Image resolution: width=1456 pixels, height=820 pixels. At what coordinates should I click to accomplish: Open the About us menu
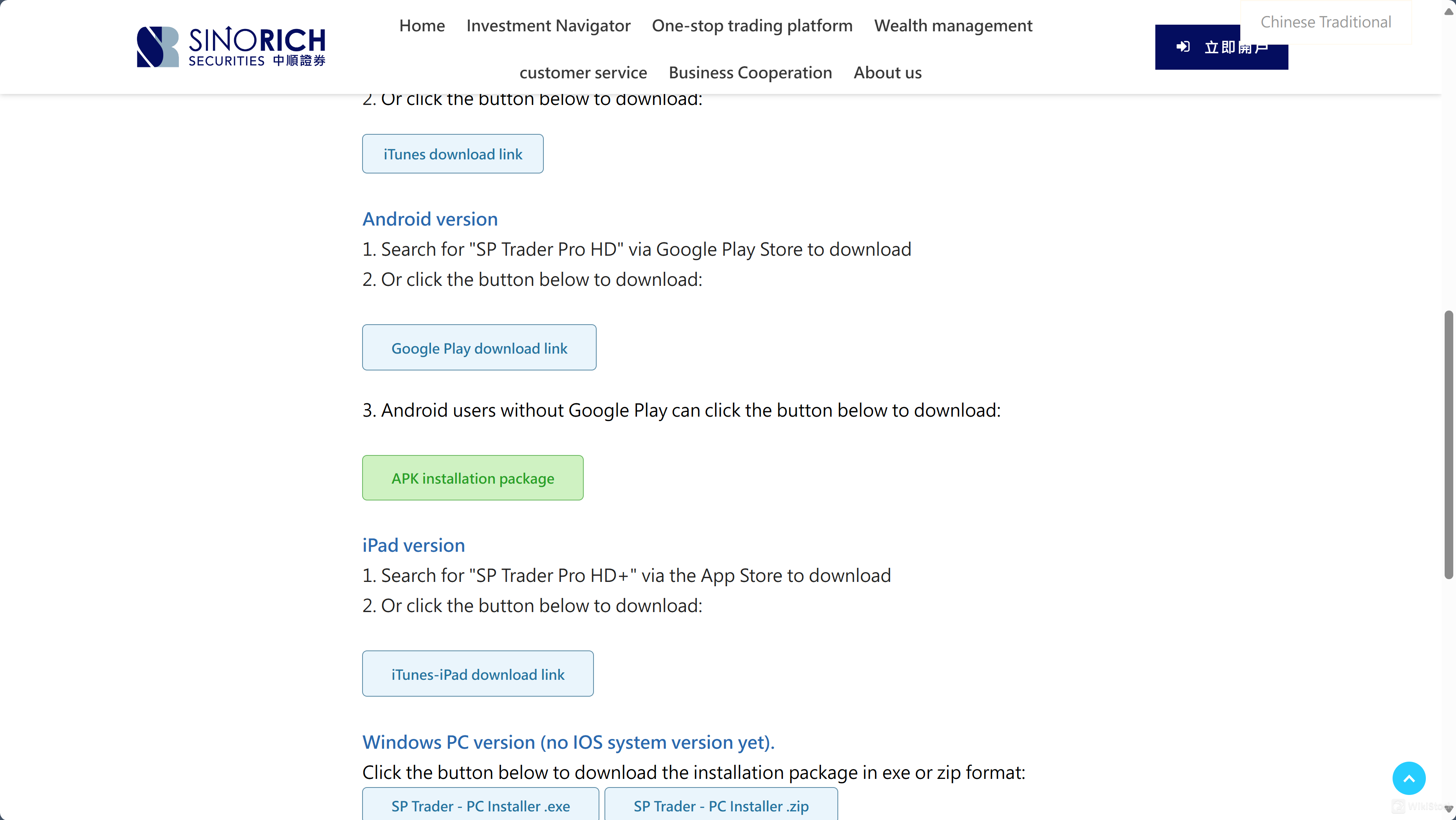coord(888,72)
